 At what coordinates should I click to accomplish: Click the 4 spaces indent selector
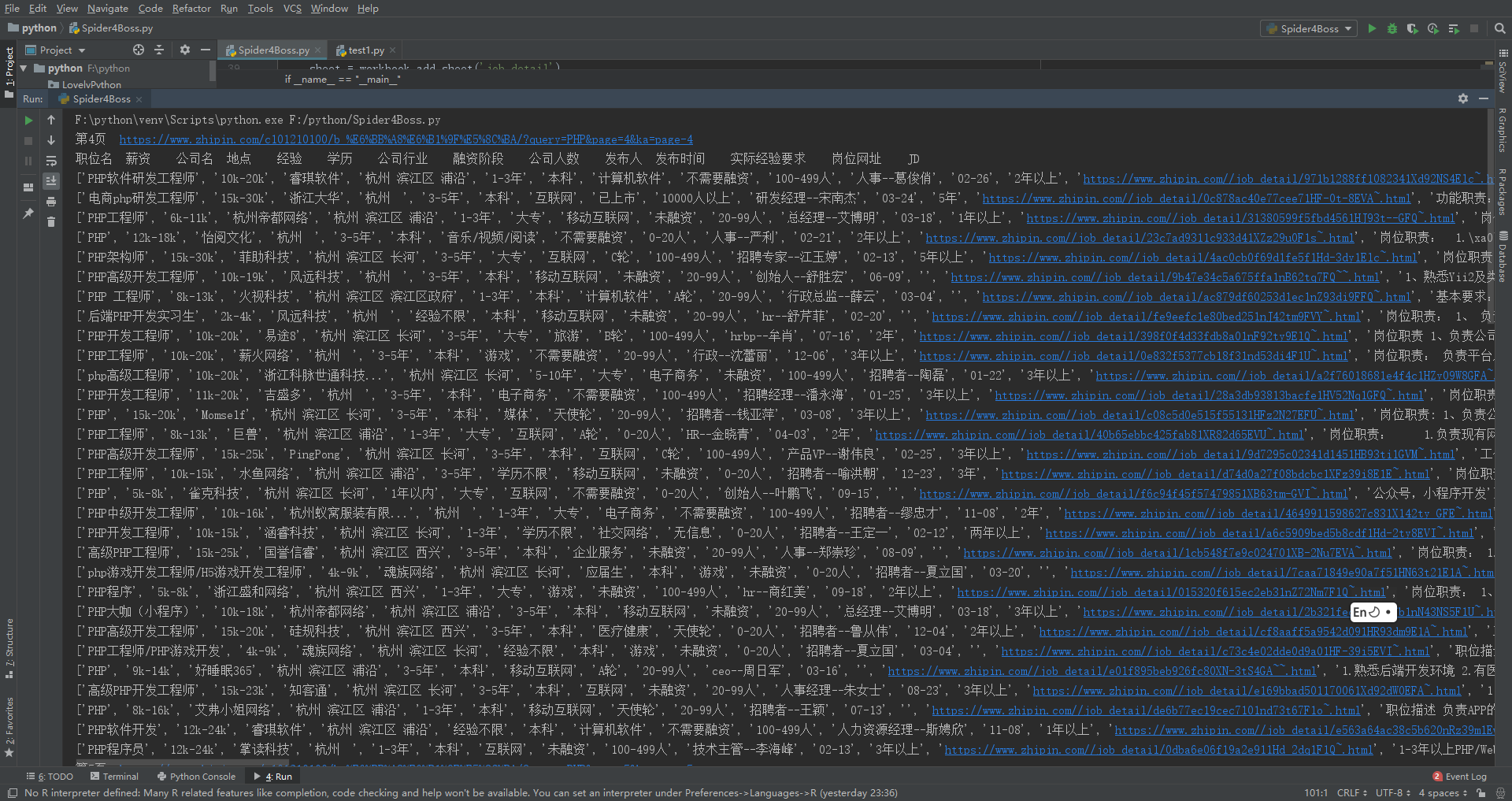click(1443, 793)
